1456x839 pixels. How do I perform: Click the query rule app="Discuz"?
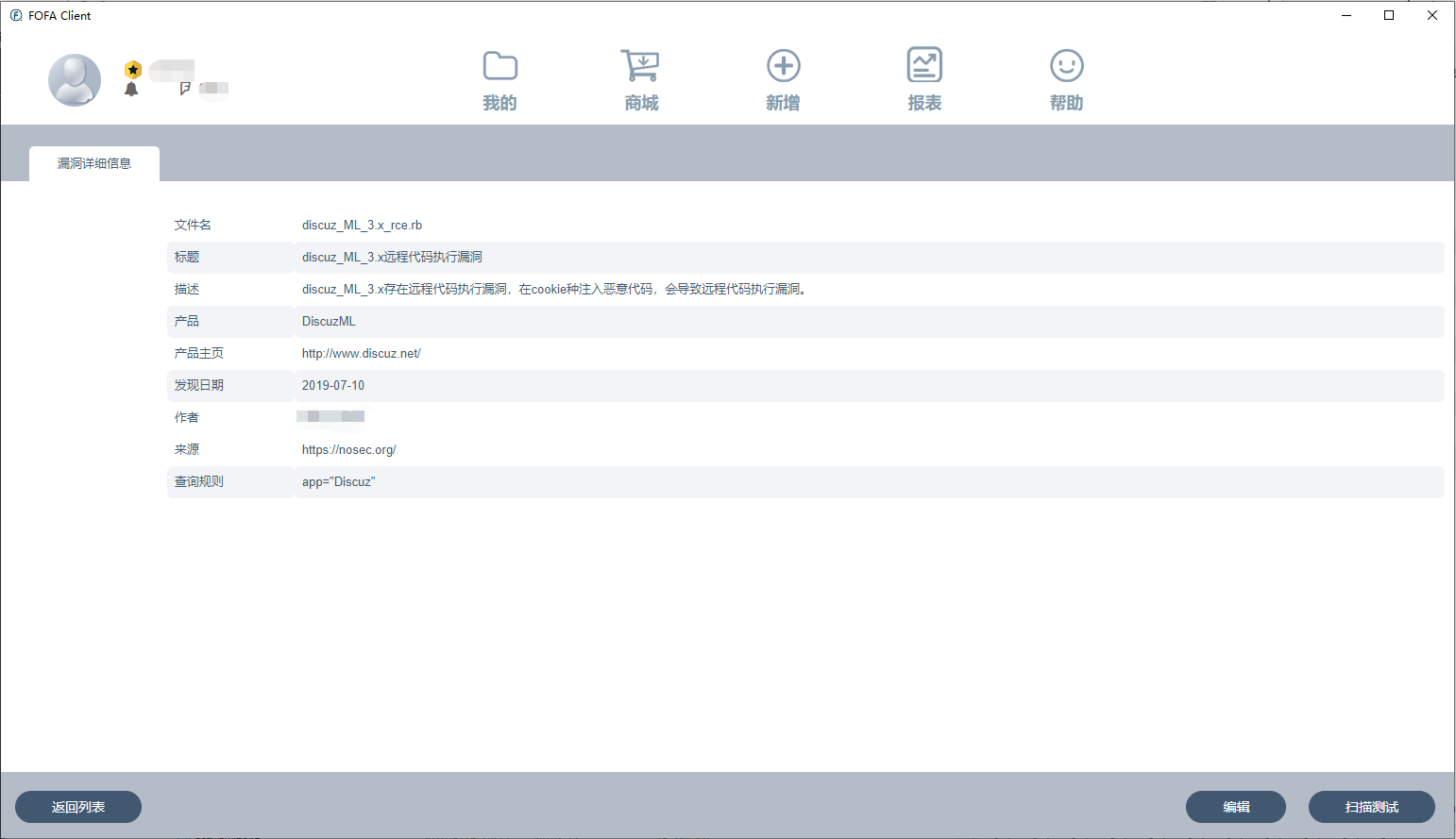[x=339, y=481]
